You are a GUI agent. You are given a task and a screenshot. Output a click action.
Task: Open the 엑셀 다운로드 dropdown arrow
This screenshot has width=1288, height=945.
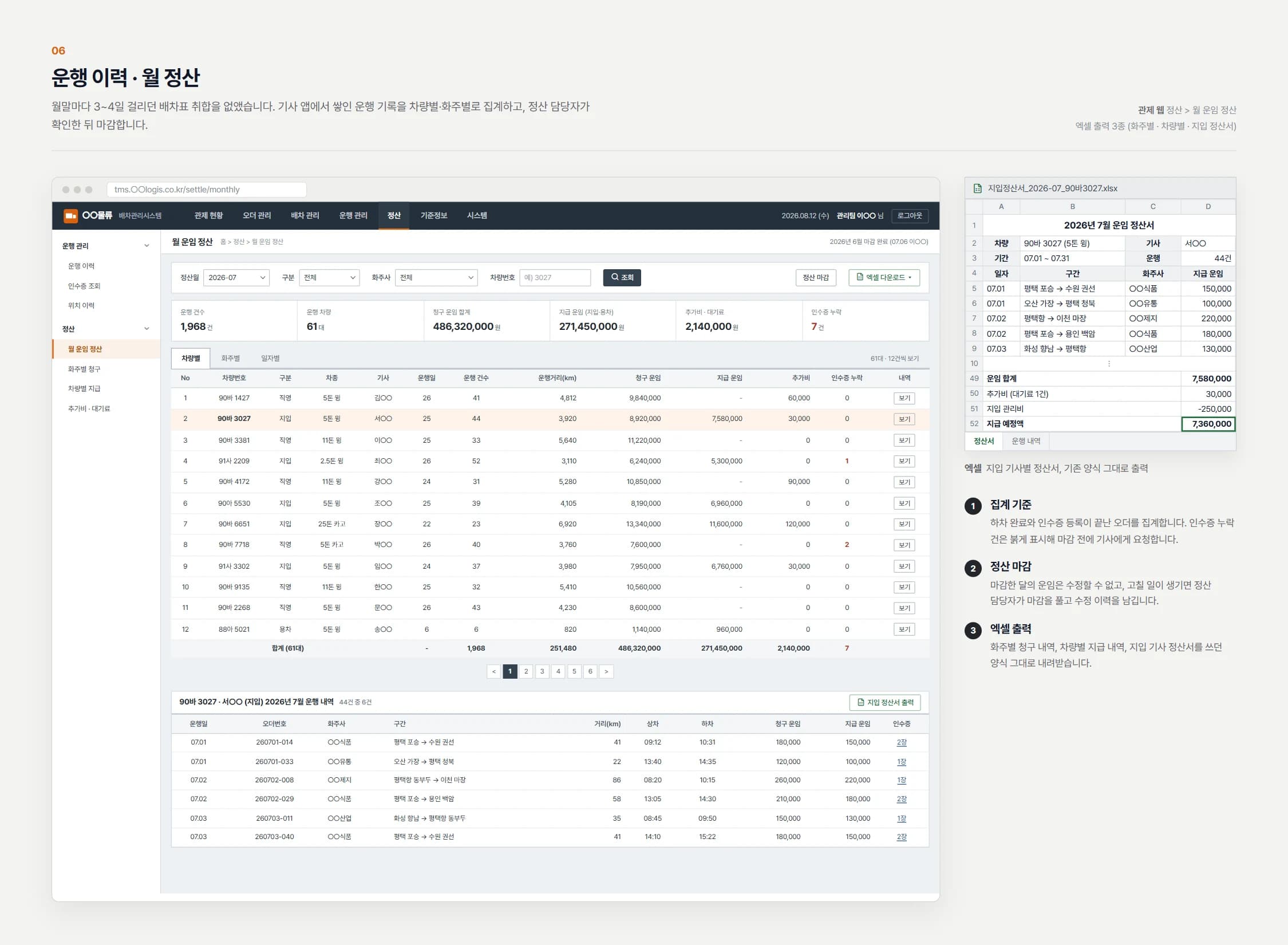pos(910,278)
